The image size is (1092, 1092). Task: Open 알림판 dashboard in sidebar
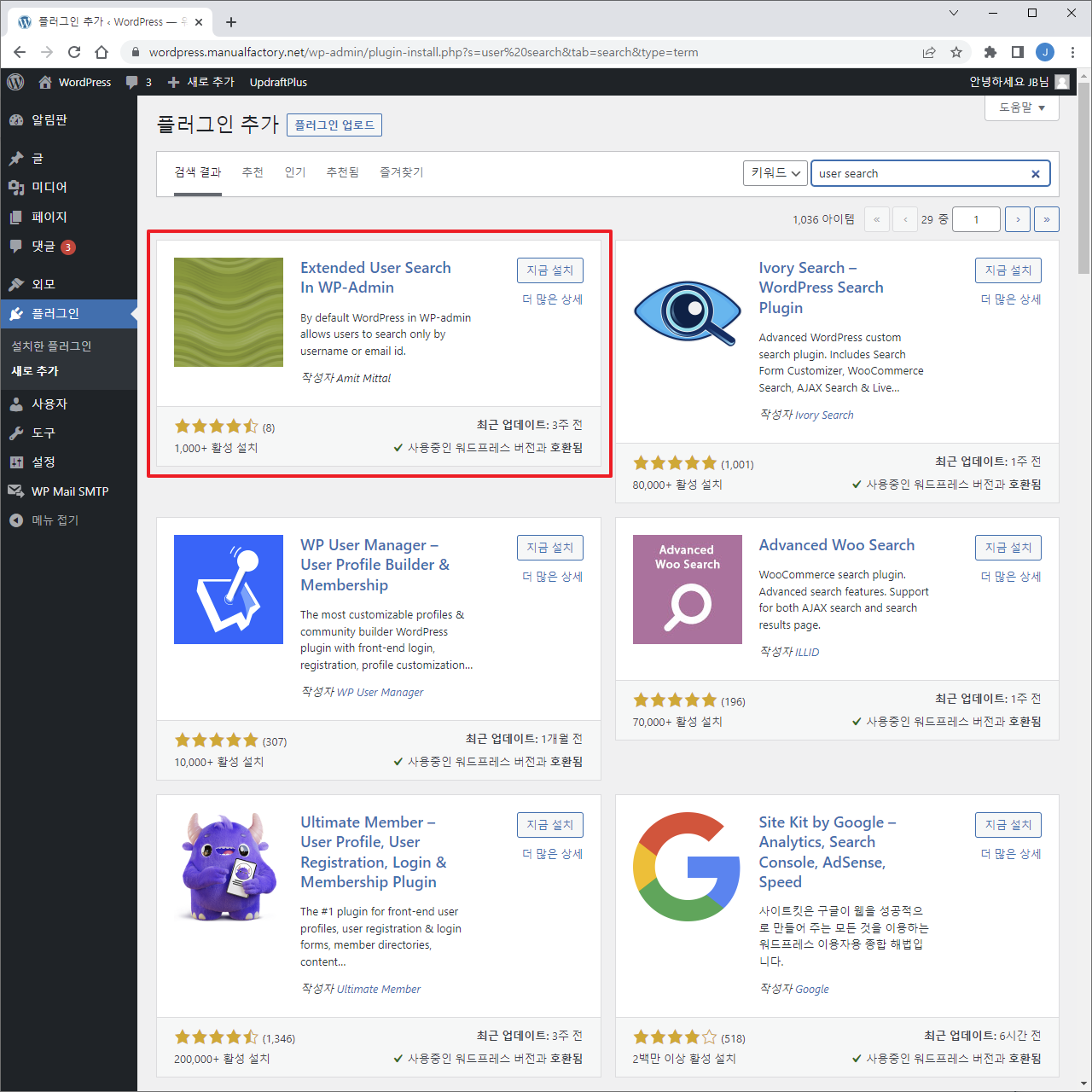click(68, 120)
